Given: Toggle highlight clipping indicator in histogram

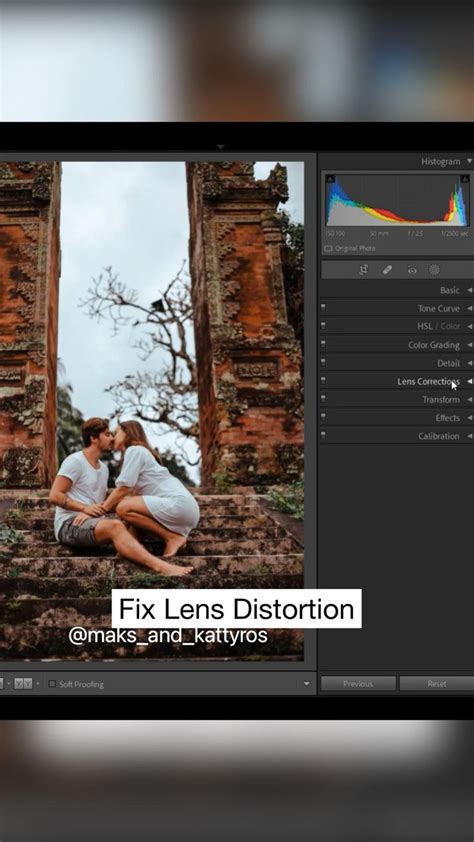Looking at the screenshot, I should pos(465,179).
